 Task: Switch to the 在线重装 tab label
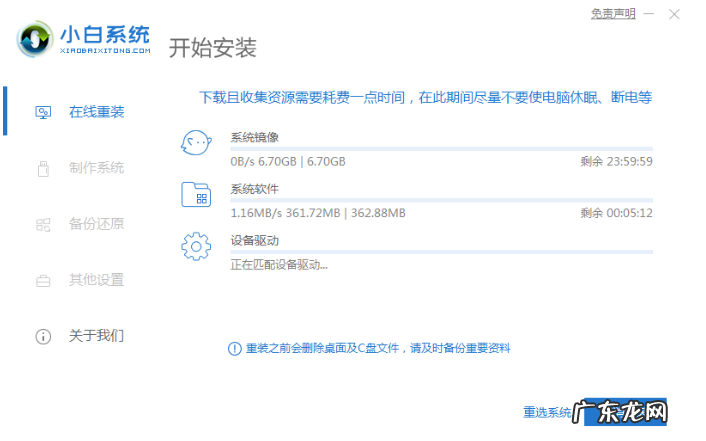click(x=97, y=111)
